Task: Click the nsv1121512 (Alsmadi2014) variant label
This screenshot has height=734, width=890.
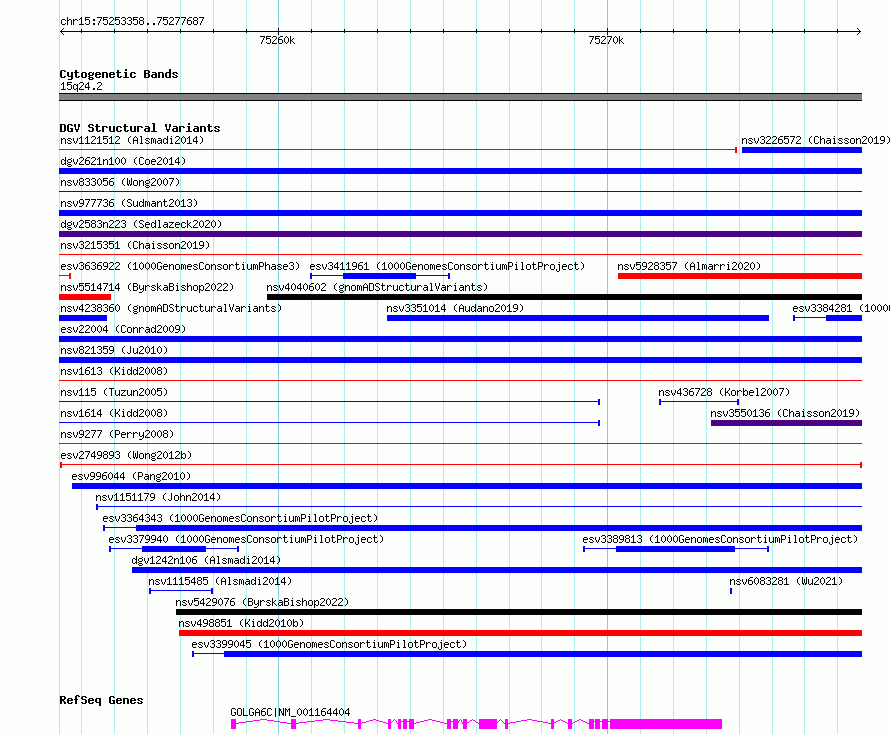Action: click(x=132, y=140)
